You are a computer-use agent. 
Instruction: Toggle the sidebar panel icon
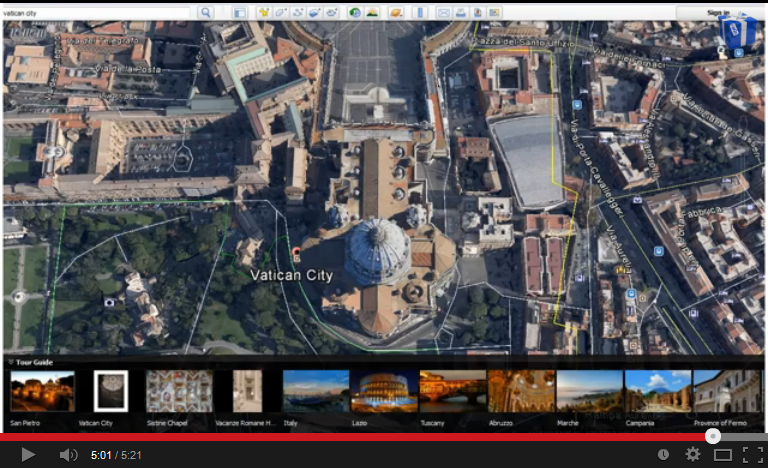coord(240,13)
